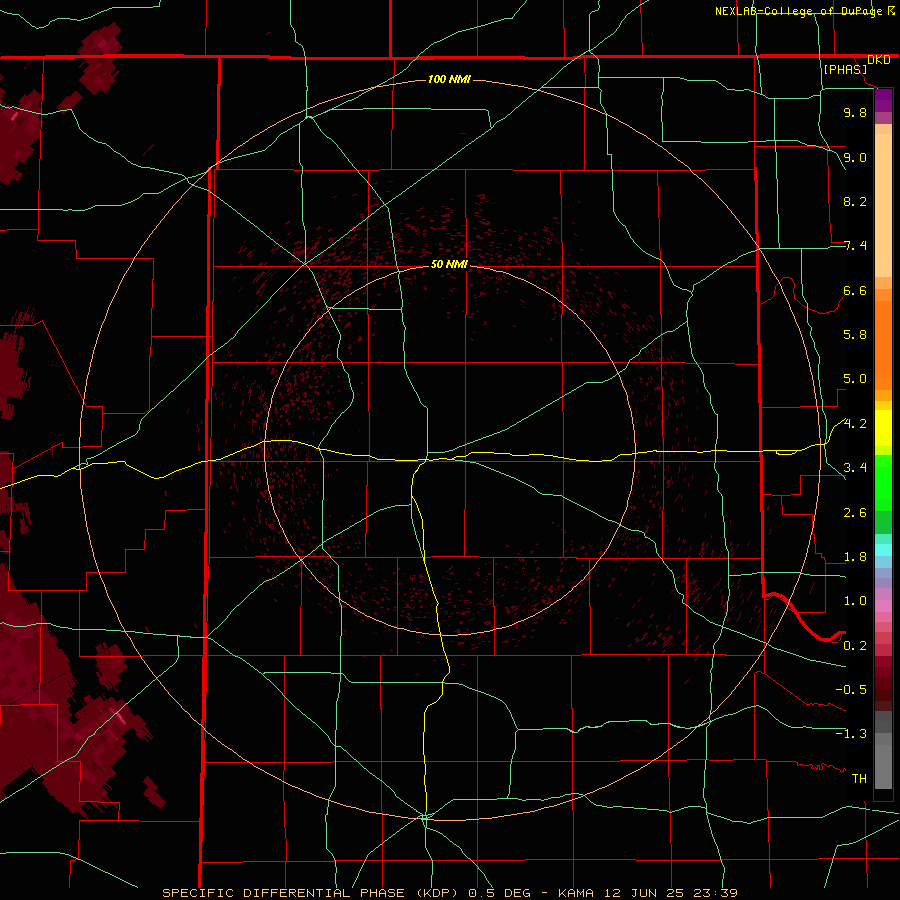Select the 8.2 value on color scale

[x=855, y=201]
